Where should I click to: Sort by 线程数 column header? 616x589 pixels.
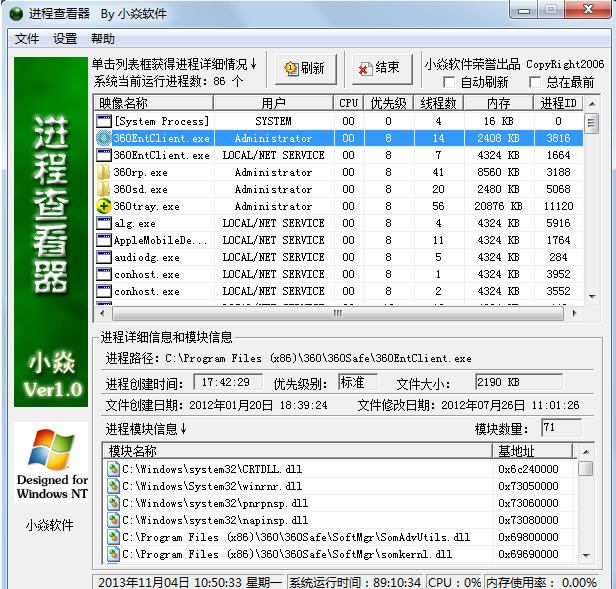[438, 103]
